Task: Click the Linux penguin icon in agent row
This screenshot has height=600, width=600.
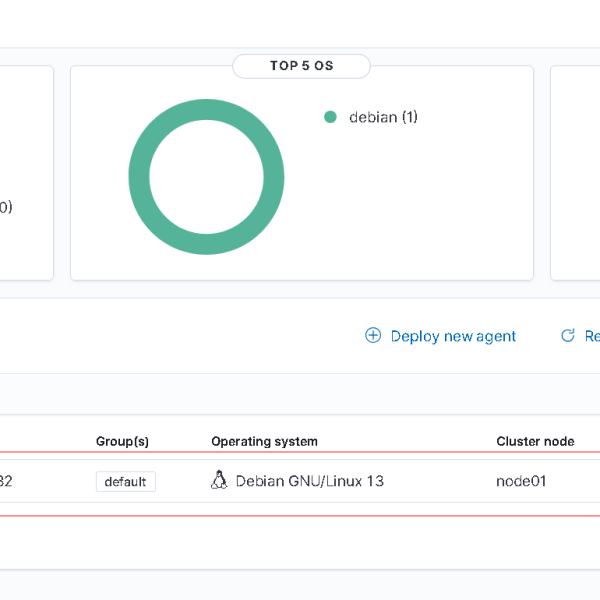Action: pos(219,481)
